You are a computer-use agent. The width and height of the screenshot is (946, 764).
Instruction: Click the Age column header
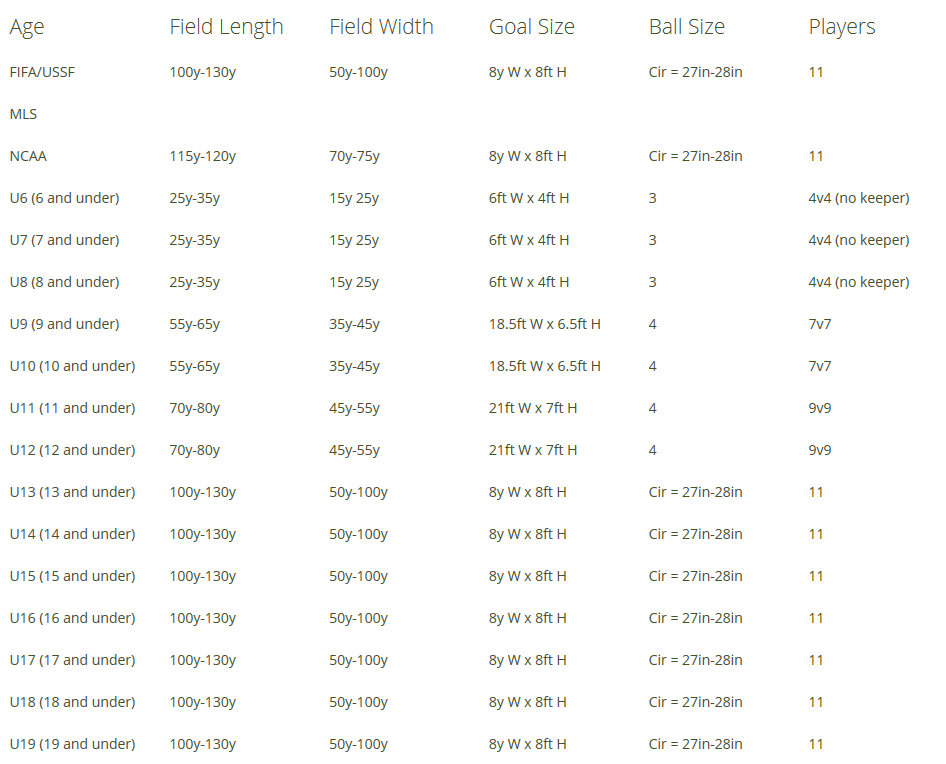[27, 27]
